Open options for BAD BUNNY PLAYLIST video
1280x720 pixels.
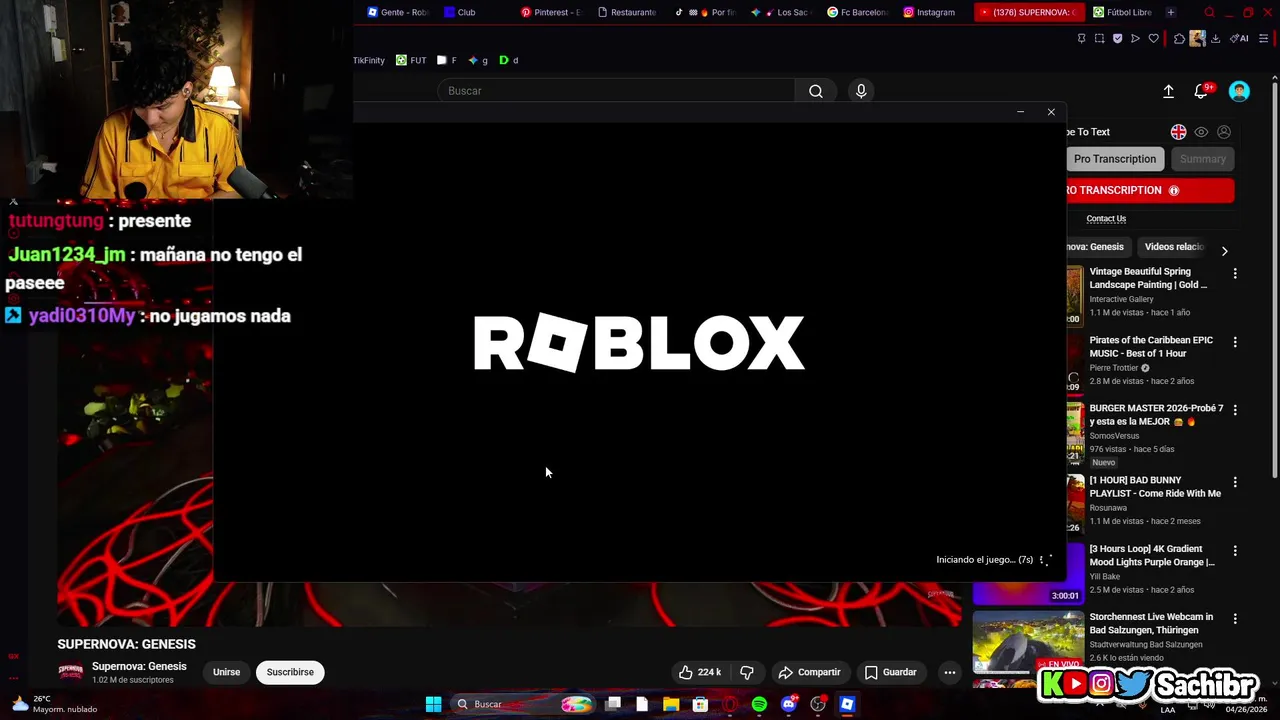pos(1235,482)
